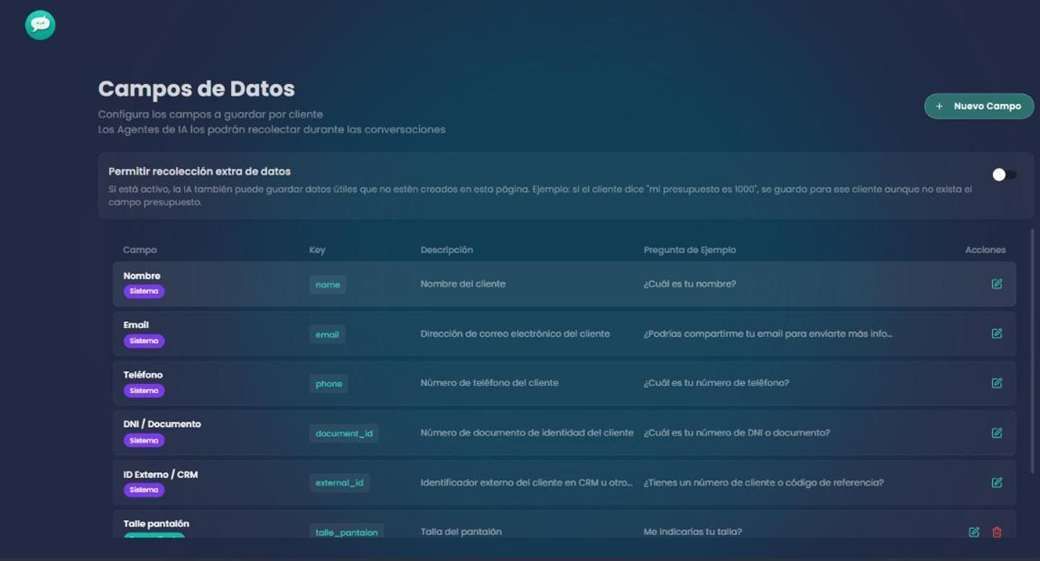Click the Sistema badge under Nombre
The image size is (1040, 561).
pyautogui.click(x=144, y=291)
